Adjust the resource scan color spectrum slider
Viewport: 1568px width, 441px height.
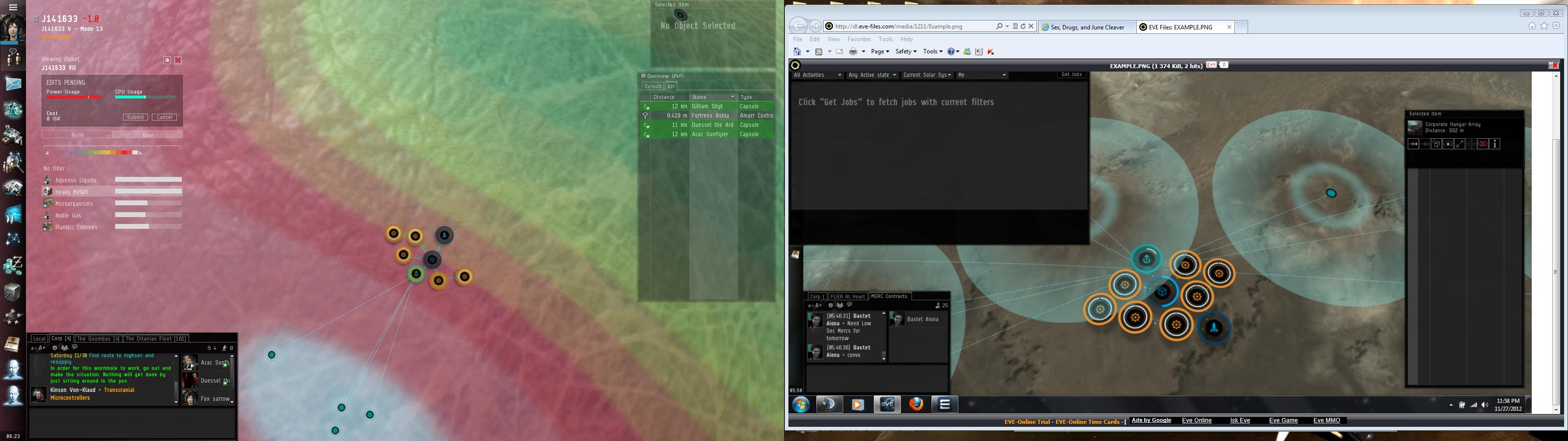[94, 152]
